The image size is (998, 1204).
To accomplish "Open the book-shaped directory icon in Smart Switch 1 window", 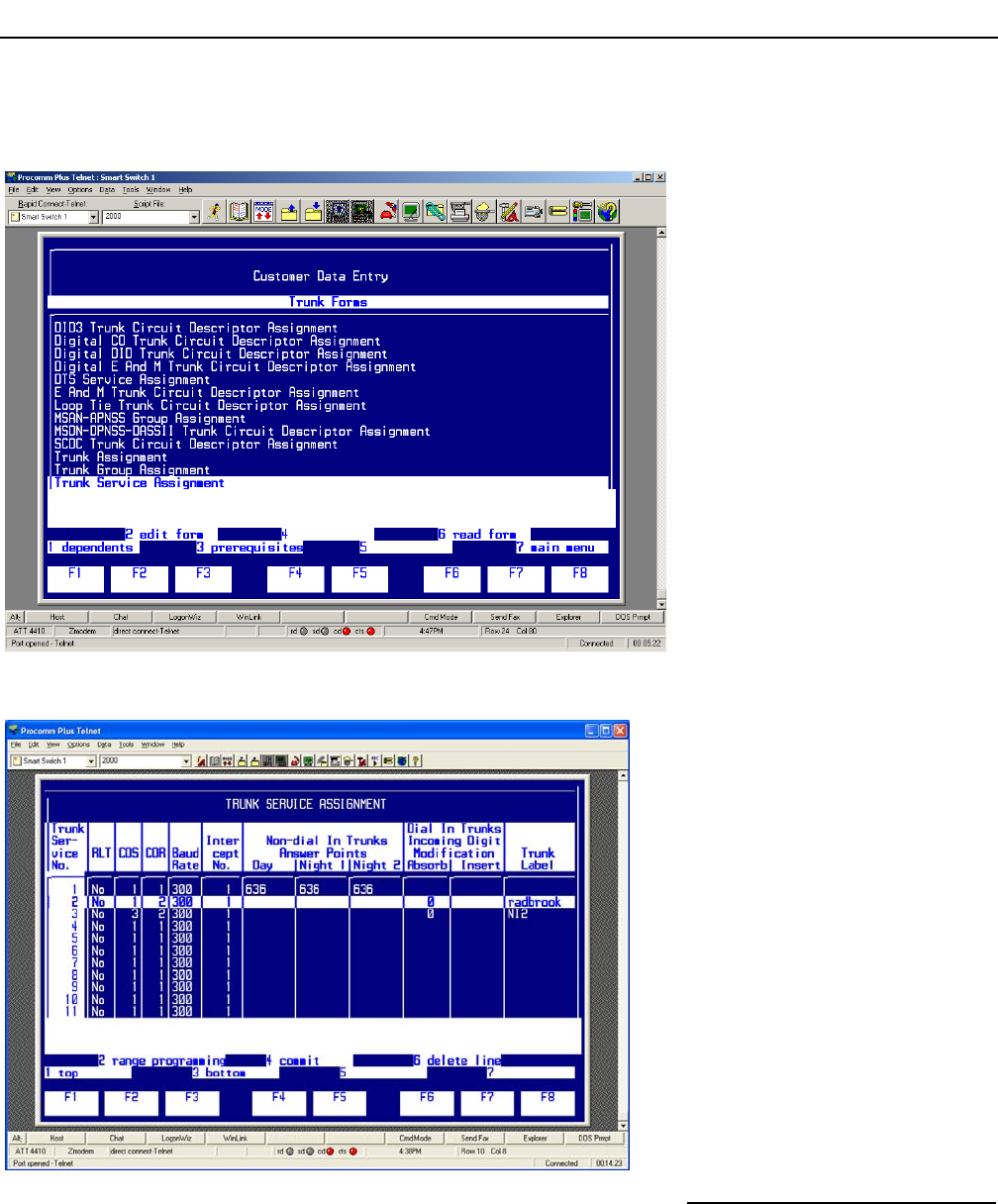I will click(x=239, y=214).
